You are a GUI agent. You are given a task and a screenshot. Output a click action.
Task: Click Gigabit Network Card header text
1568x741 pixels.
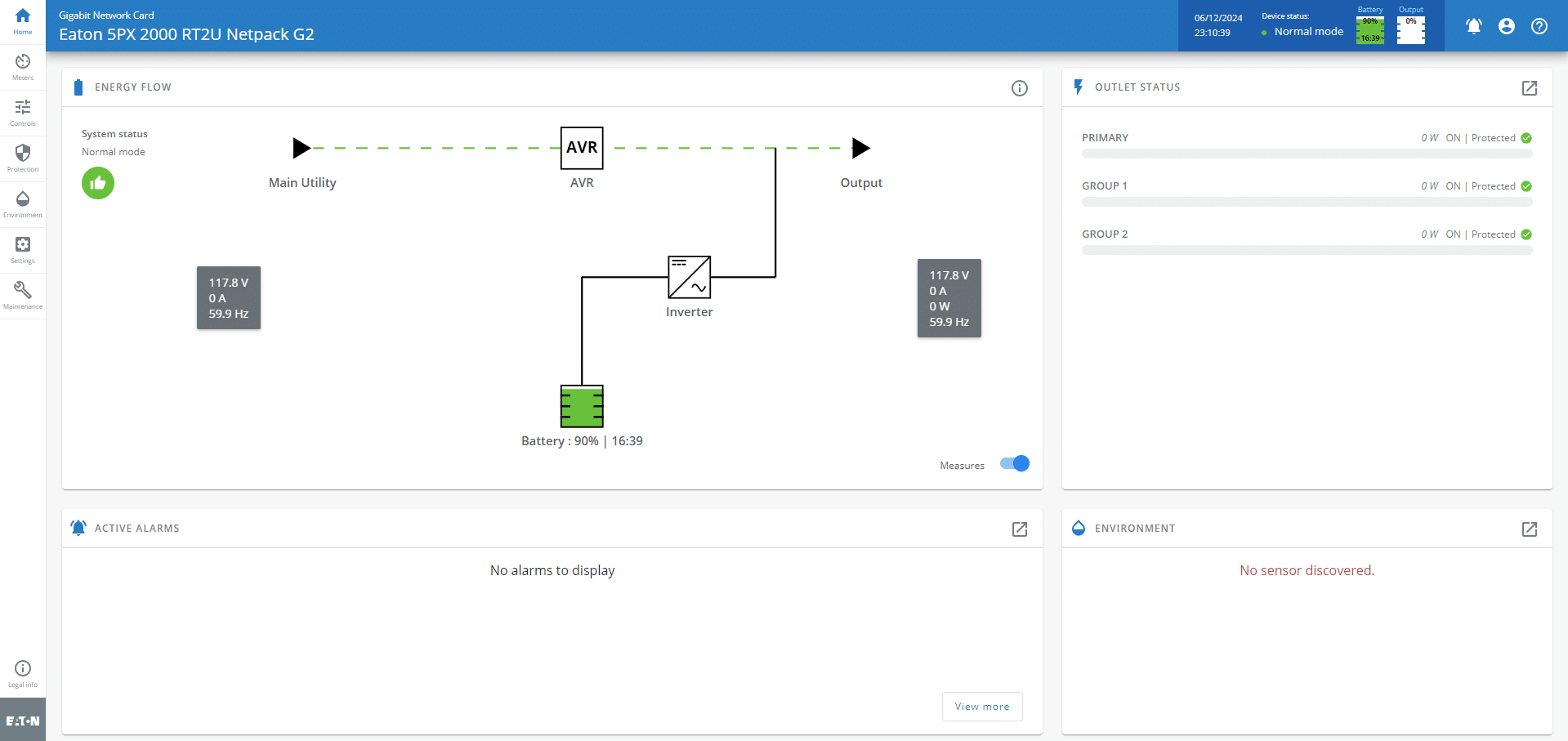[x=106, y=16]
